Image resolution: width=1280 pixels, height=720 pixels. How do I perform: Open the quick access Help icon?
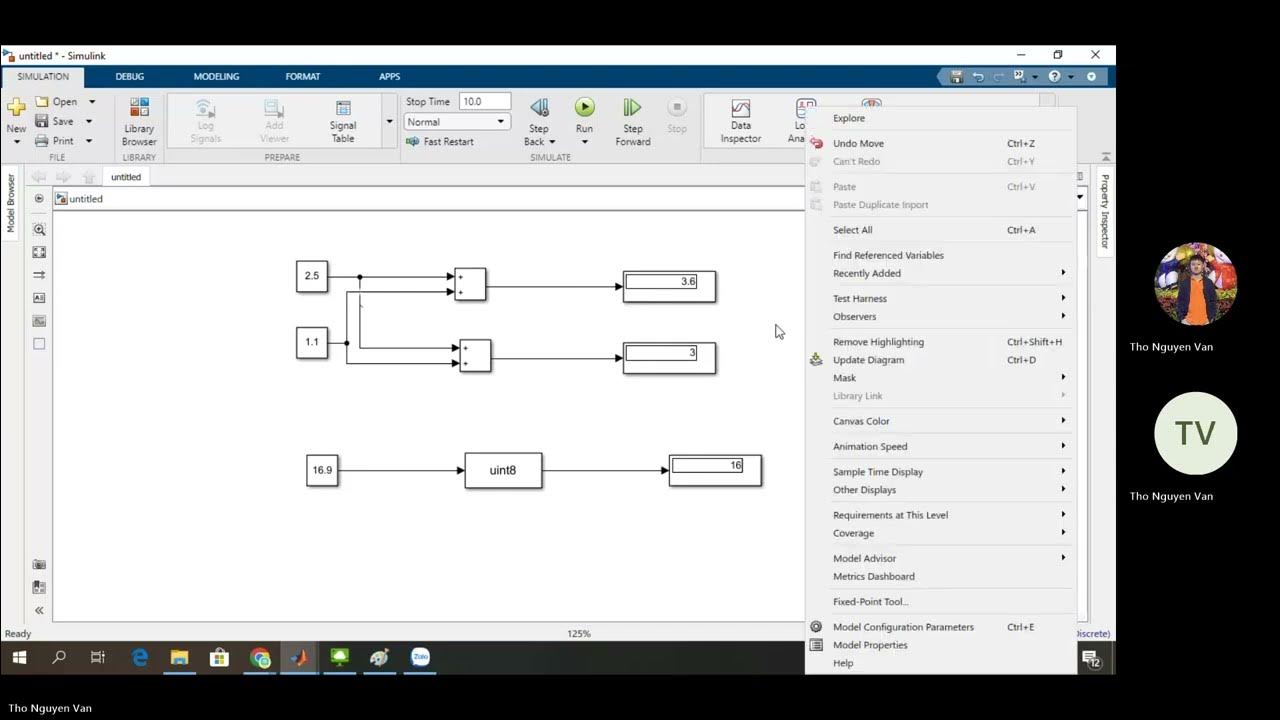tap(1054, 76)
